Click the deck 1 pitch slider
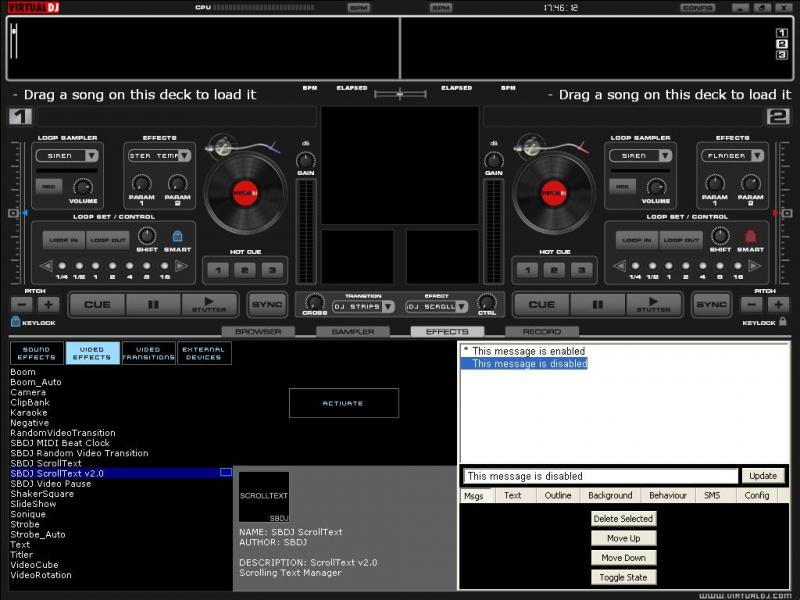The height and width of the screenshot is (600, 800). click(x=16, y=213)
